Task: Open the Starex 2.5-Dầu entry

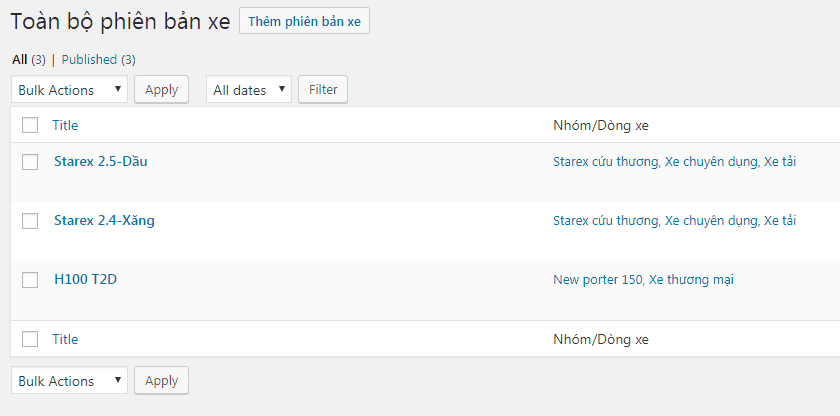Action: click(101, 161)
